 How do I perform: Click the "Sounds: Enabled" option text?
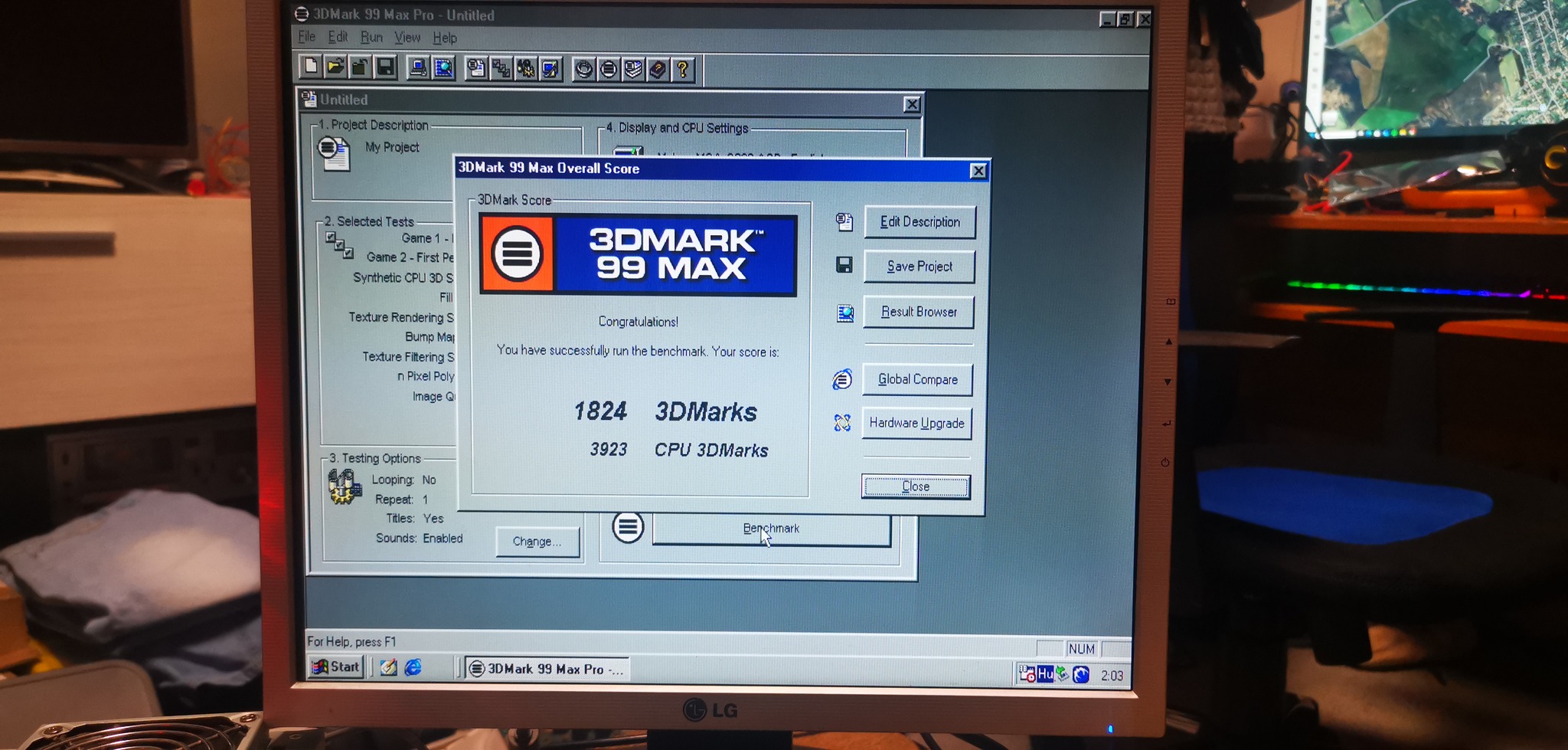click(x=420, y=539)
